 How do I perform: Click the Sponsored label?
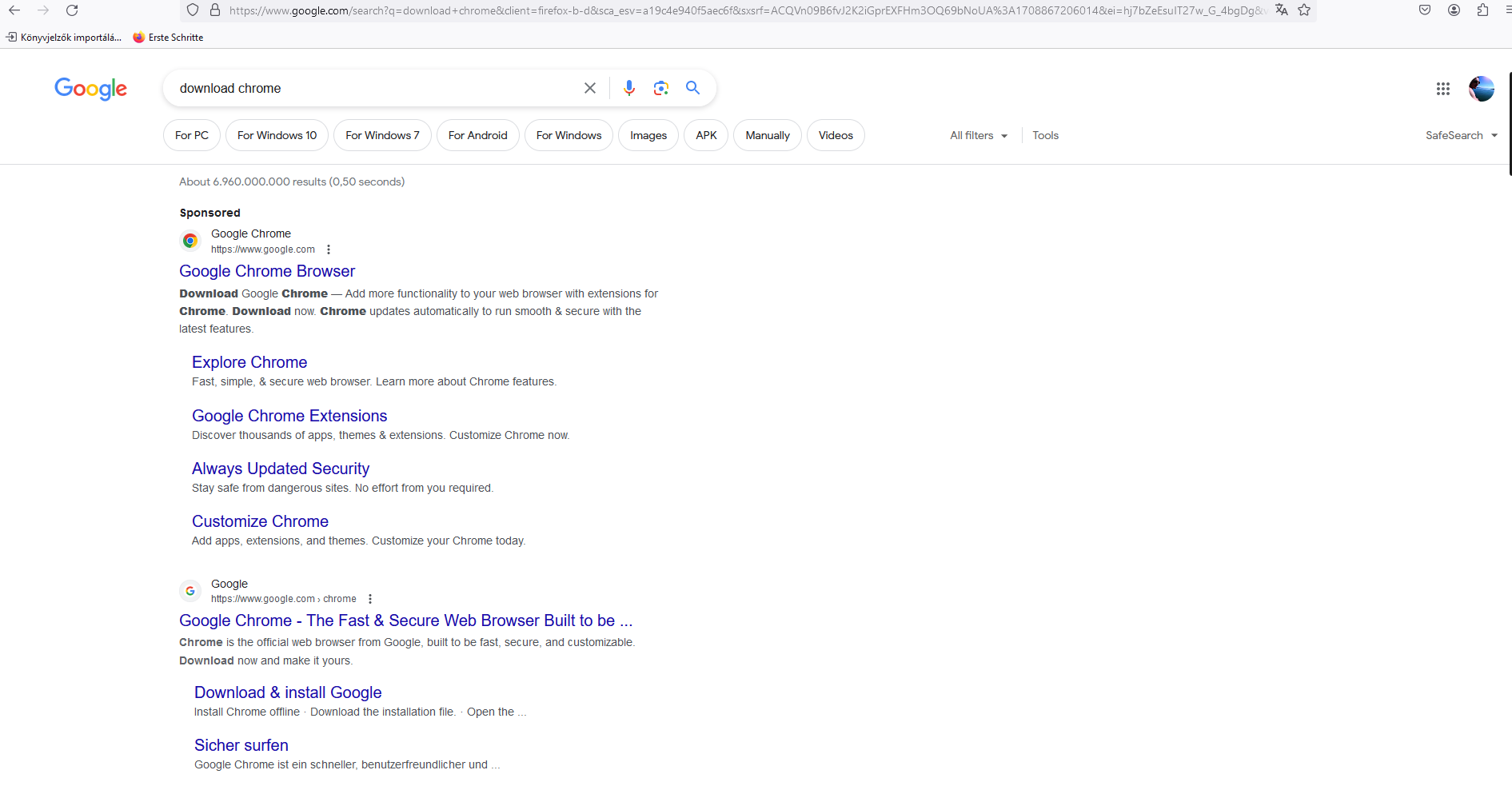(x=209, y=213)
